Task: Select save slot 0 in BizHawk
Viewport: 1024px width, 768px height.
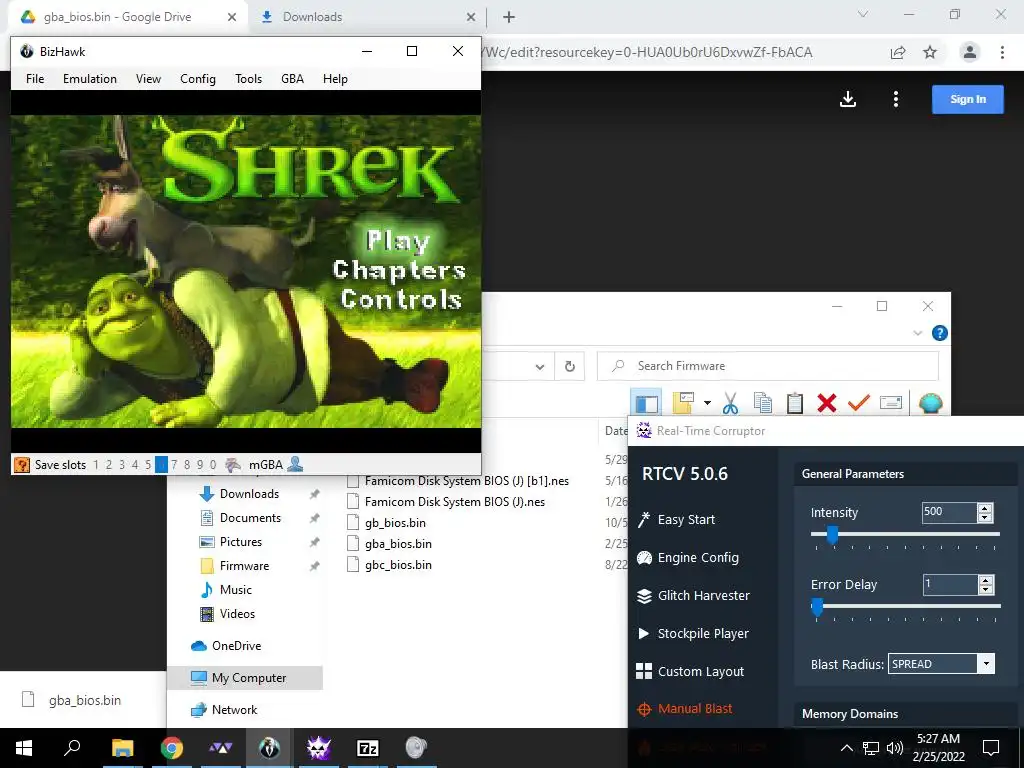Action: pyautogui.click(x=213, y=465)
